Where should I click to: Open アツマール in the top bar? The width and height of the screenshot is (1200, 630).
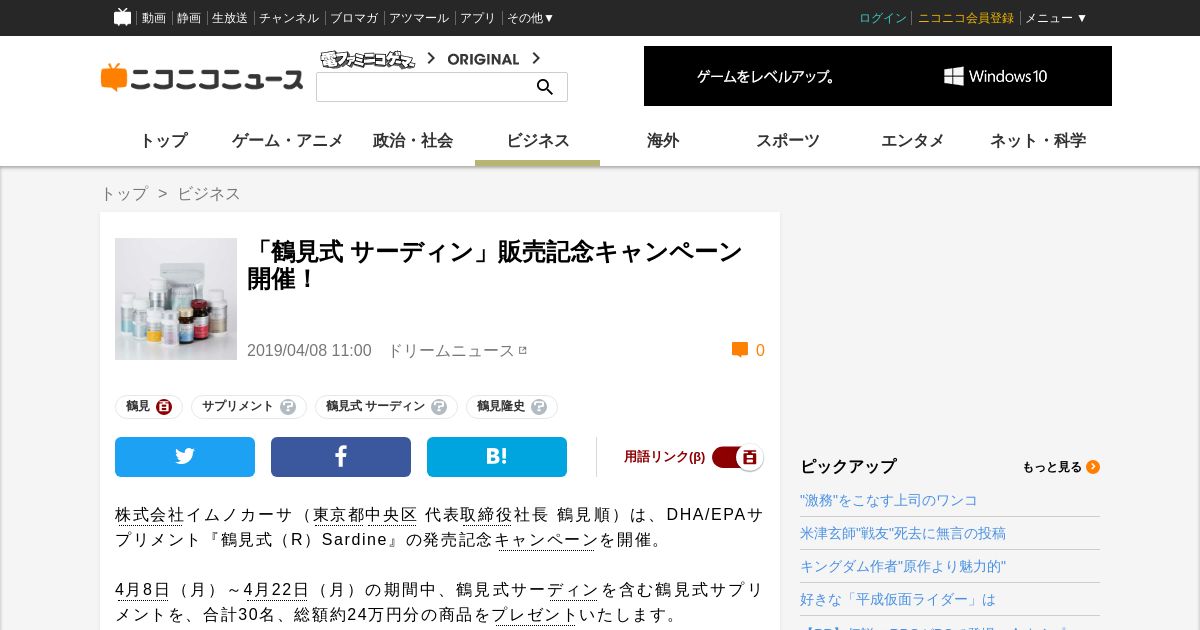pos(419,18)
